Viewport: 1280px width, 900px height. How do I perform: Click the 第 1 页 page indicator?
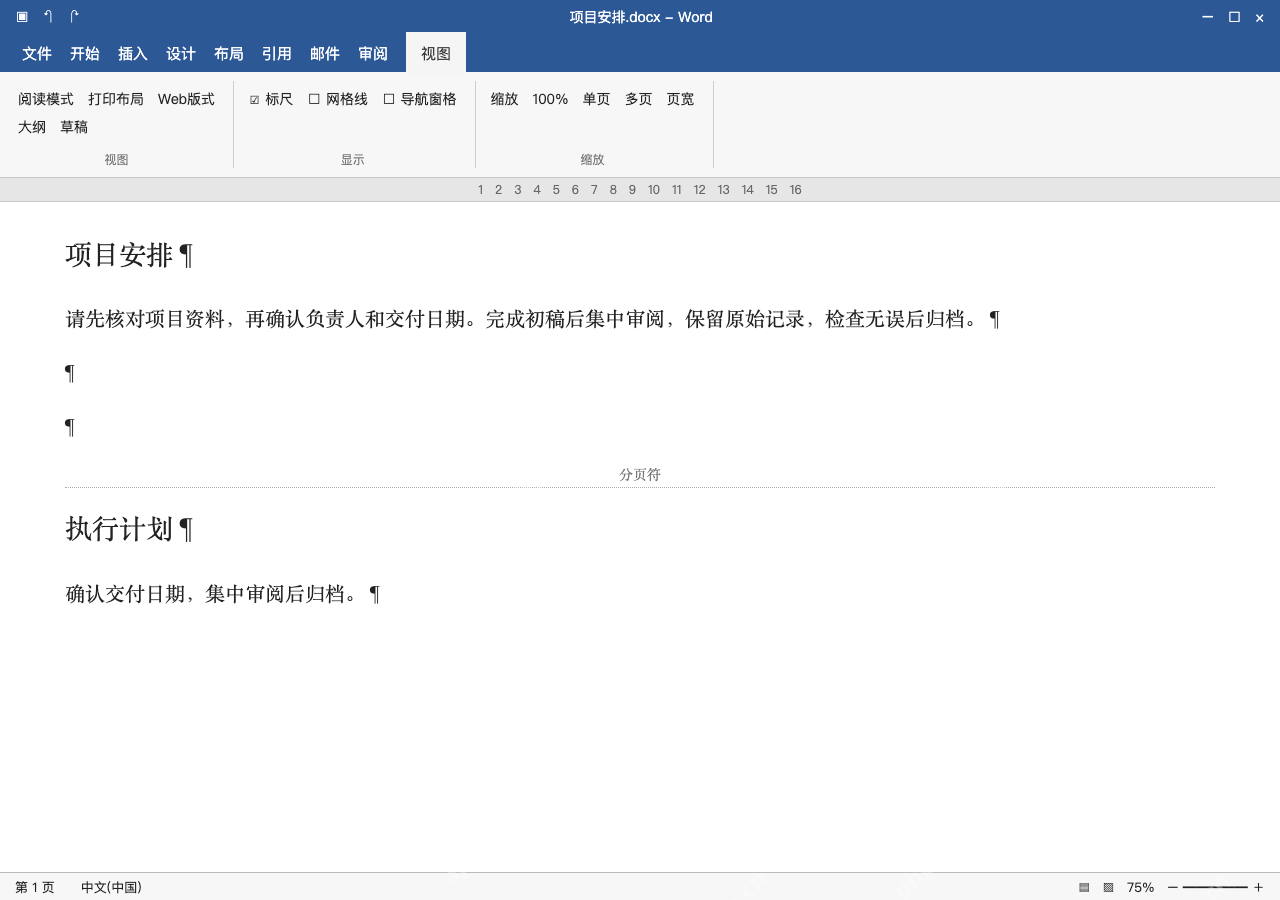point(35,887)
